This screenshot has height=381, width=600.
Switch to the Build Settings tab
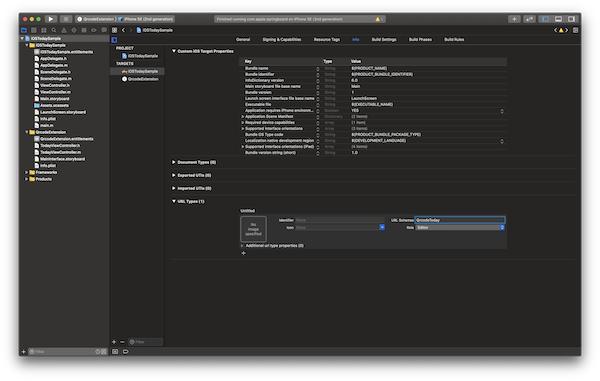pos(384,39)
